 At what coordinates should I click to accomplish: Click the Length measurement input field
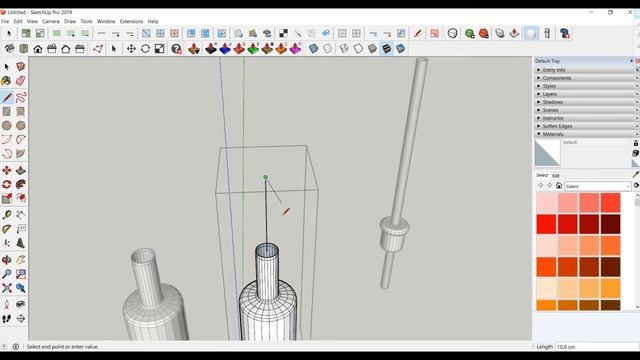(597, 347)
